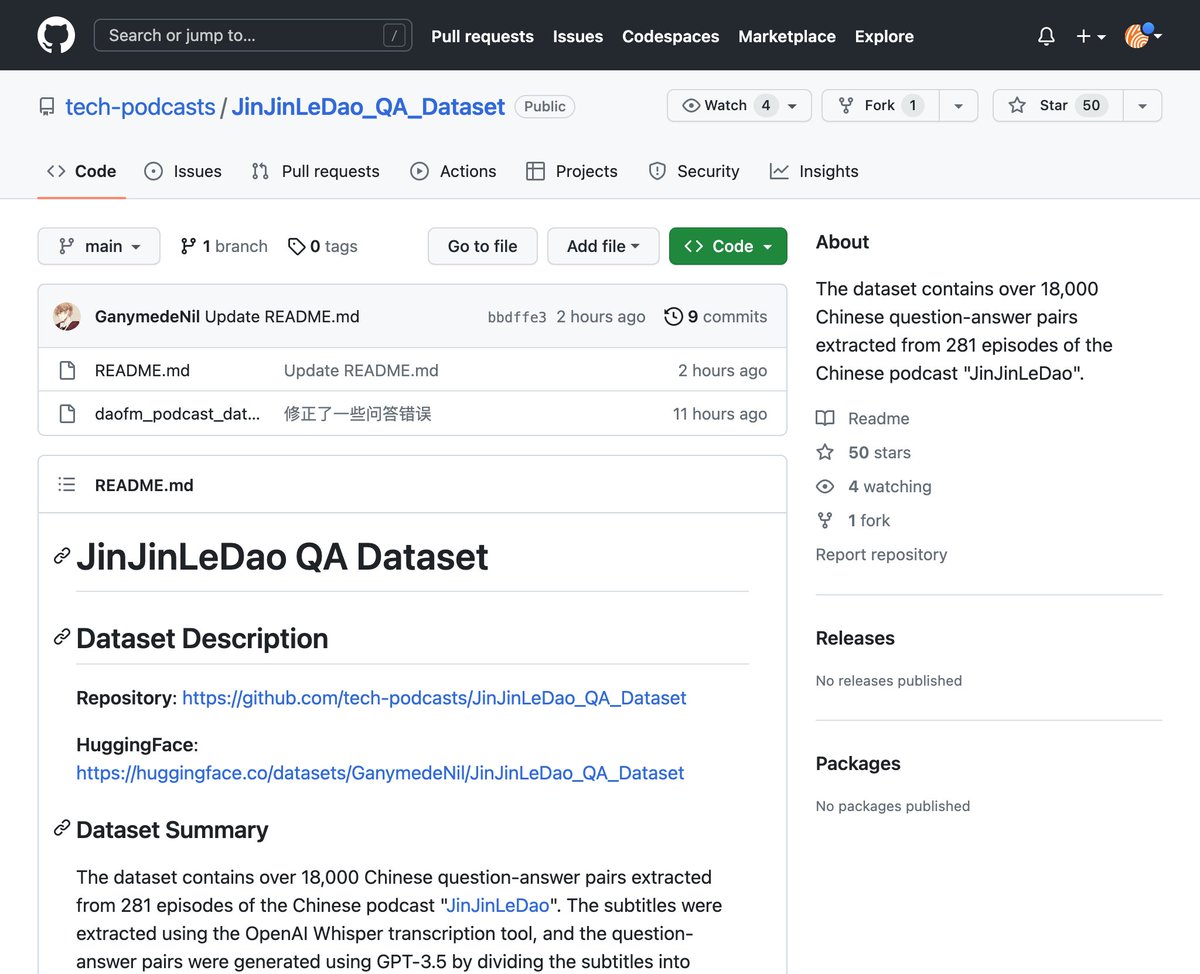Click the 11 hours ago timestamp

click(720, 414)
